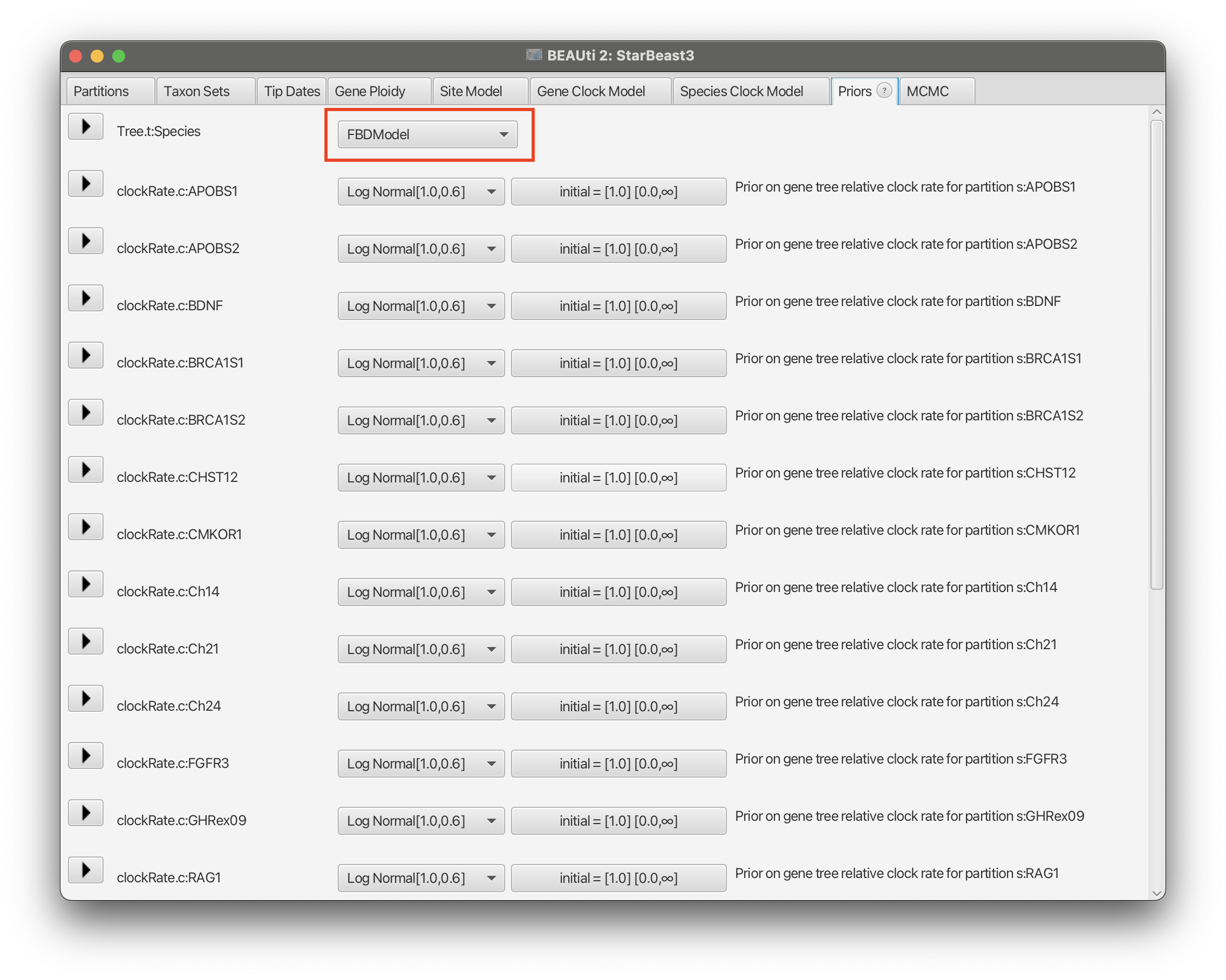Screen dimensions: 1226x980
Task: Open Log Normal dropdown for clockRate.c:GHRex09
Action: (421, 821)
